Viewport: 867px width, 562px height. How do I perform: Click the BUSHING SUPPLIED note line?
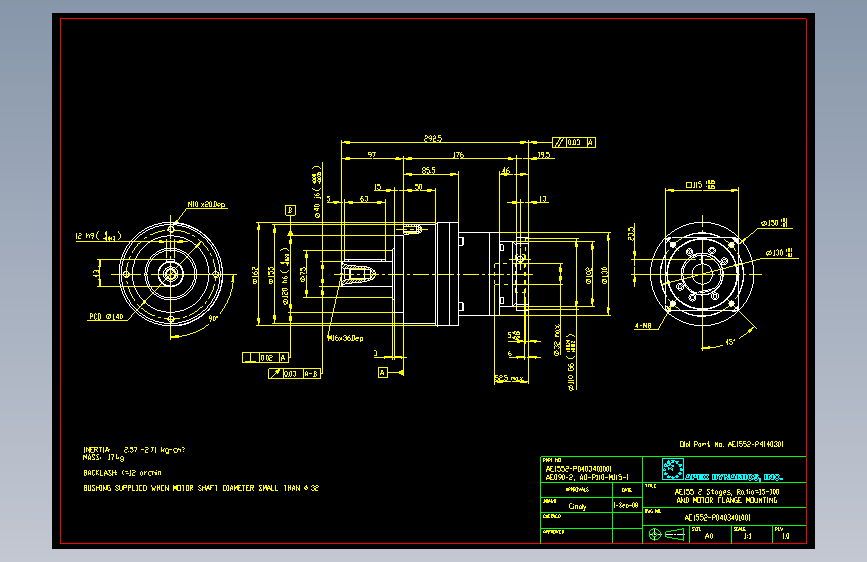[x=201, y=488]
